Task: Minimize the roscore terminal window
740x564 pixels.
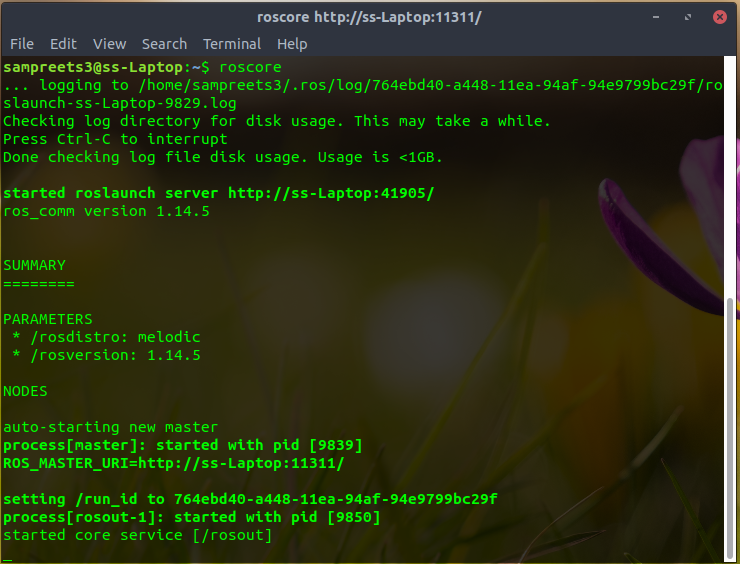Action: 656,17
